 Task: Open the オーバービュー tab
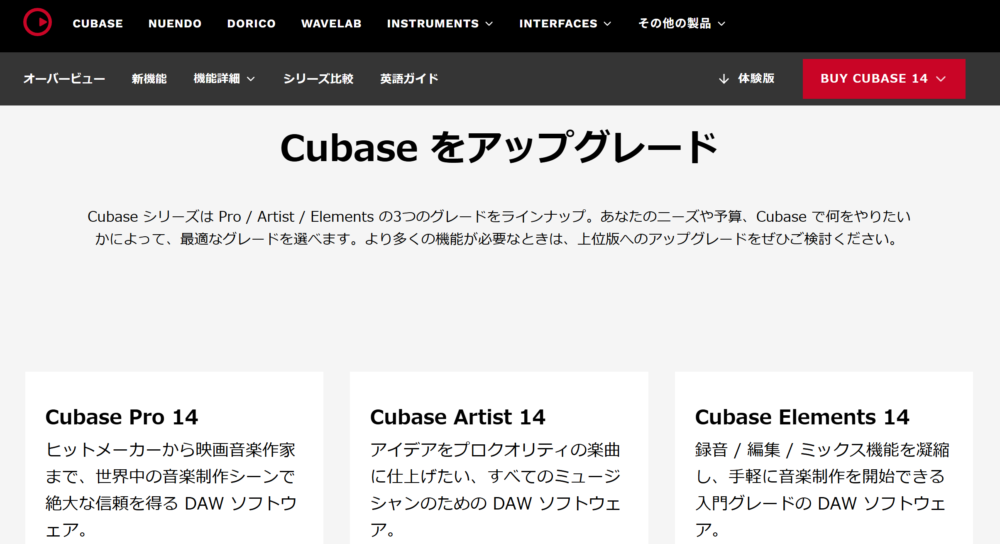tap(64, 78)
